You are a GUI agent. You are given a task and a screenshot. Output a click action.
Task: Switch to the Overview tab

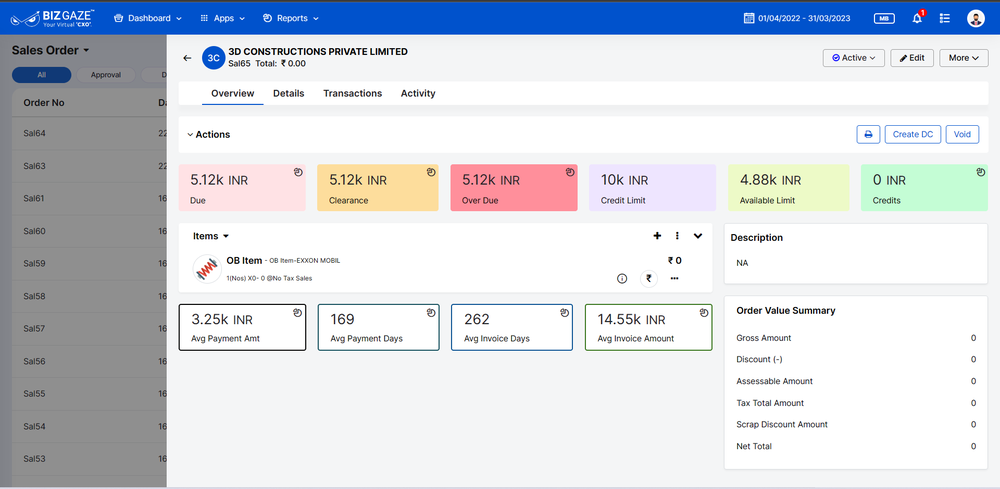233,93
